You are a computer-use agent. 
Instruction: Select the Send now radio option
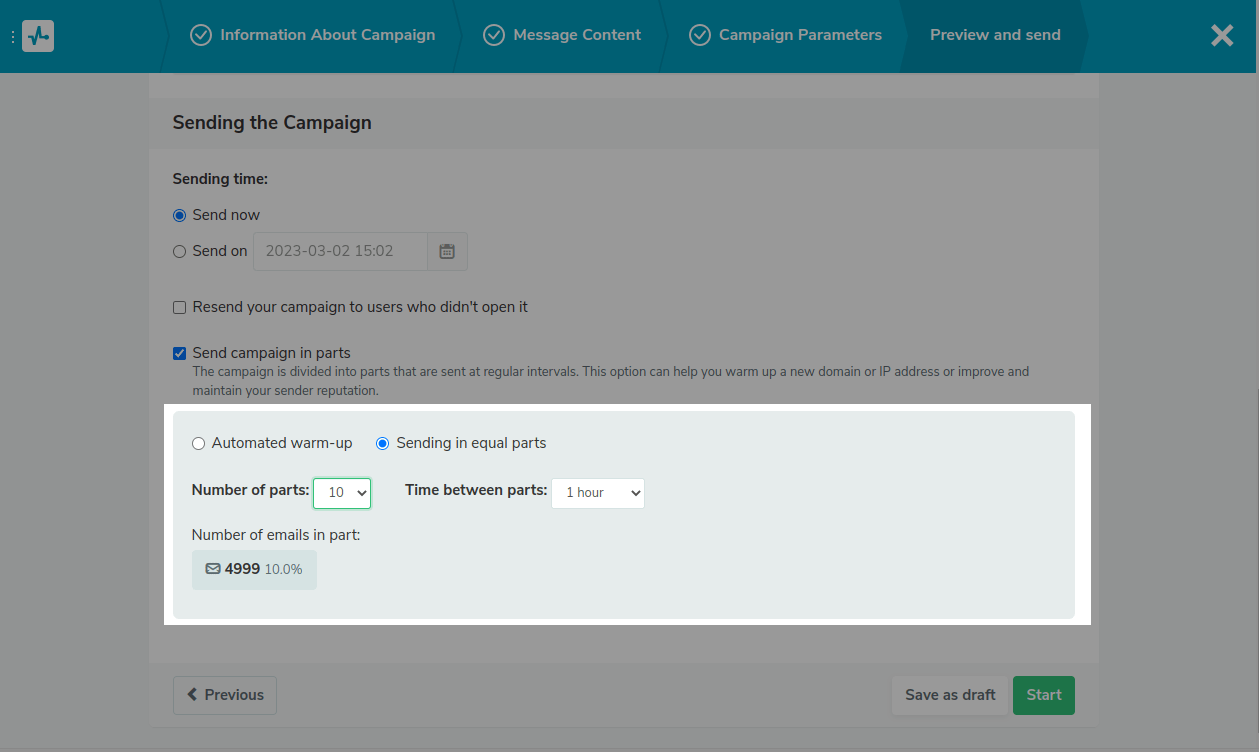tap(180, 215)
